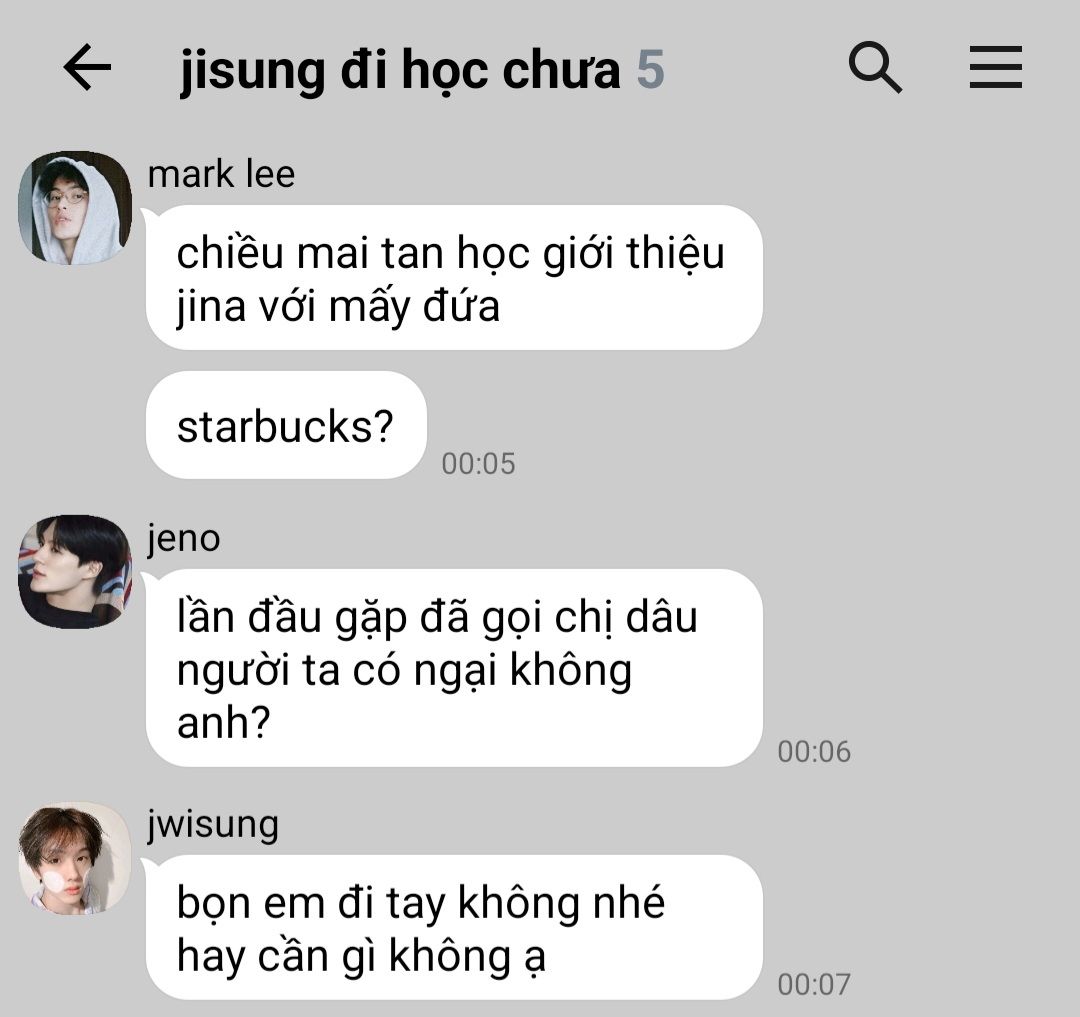The image size is (1080, 1017).
Task: Tap the chat title 'jisung đi học chưa'
Action: point(400,70)
